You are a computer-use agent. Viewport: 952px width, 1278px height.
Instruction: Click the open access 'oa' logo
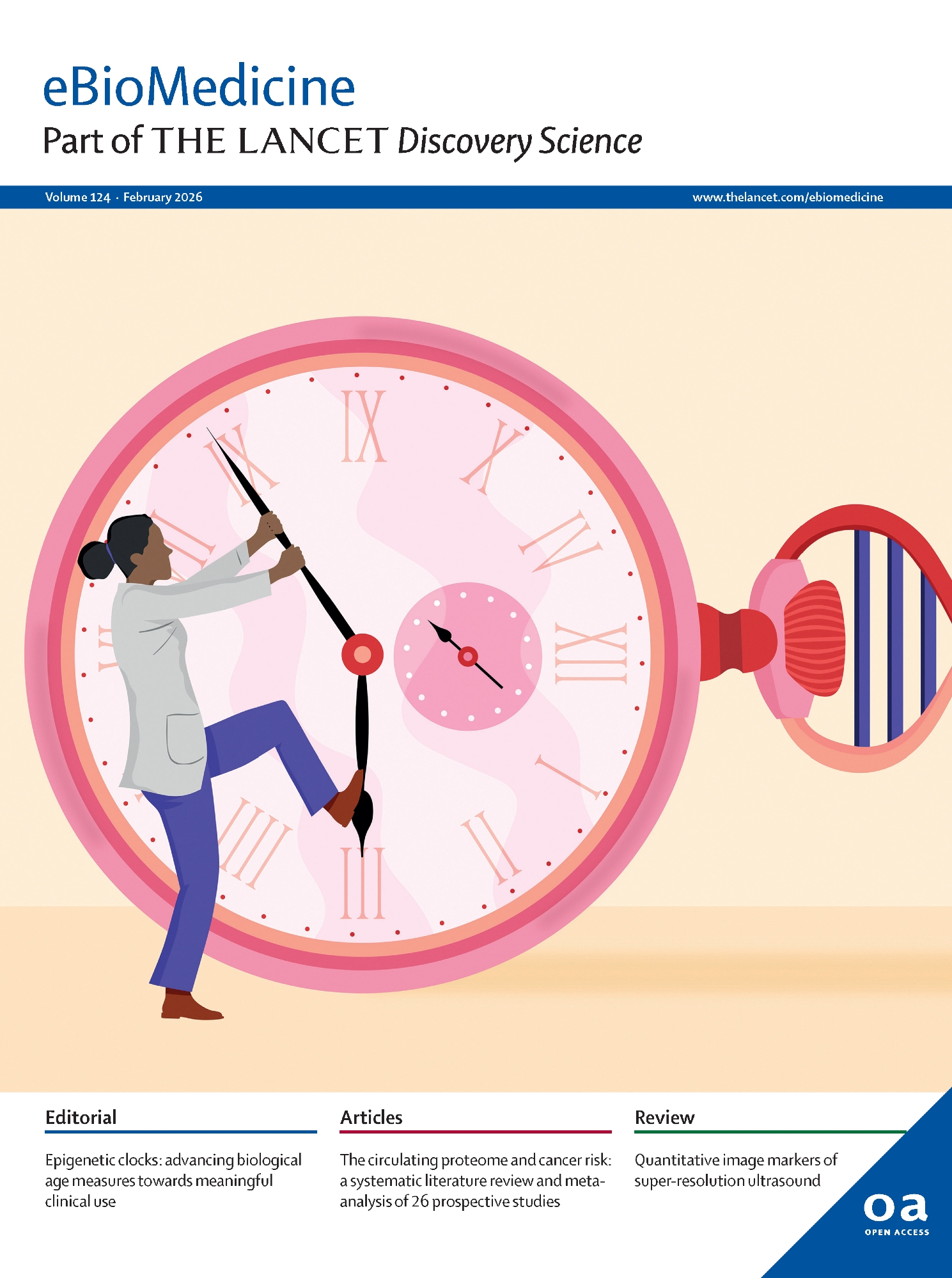895,1209
